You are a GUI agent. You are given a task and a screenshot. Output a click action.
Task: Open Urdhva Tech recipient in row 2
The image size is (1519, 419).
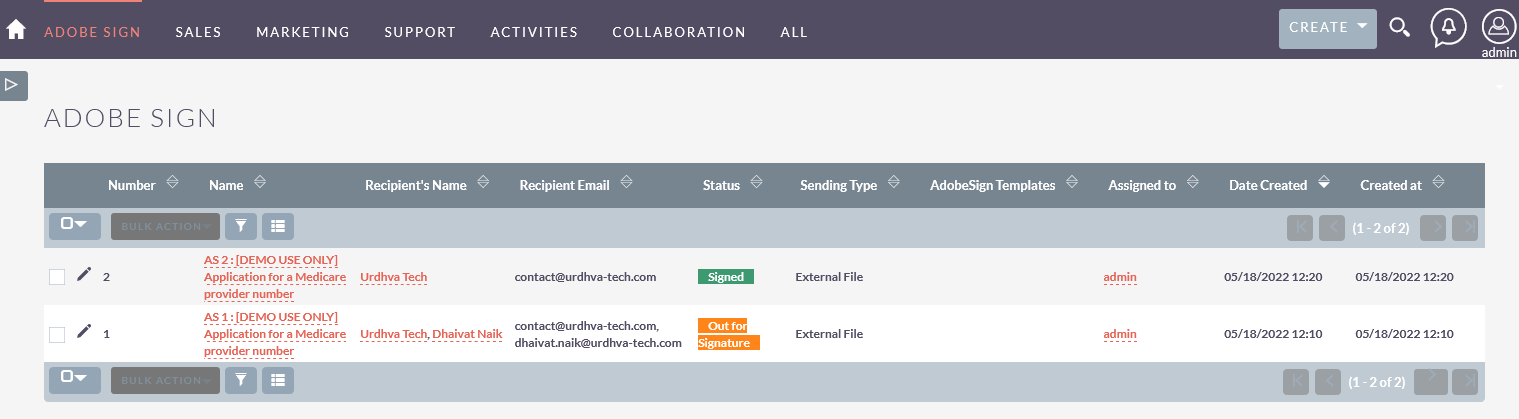(394, 277)
